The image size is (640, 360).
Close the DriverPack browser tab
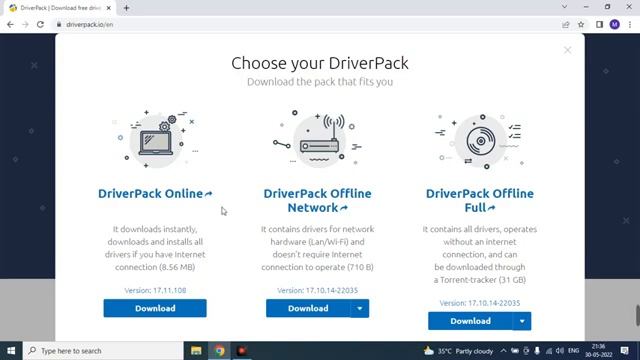tap(109, 8)
